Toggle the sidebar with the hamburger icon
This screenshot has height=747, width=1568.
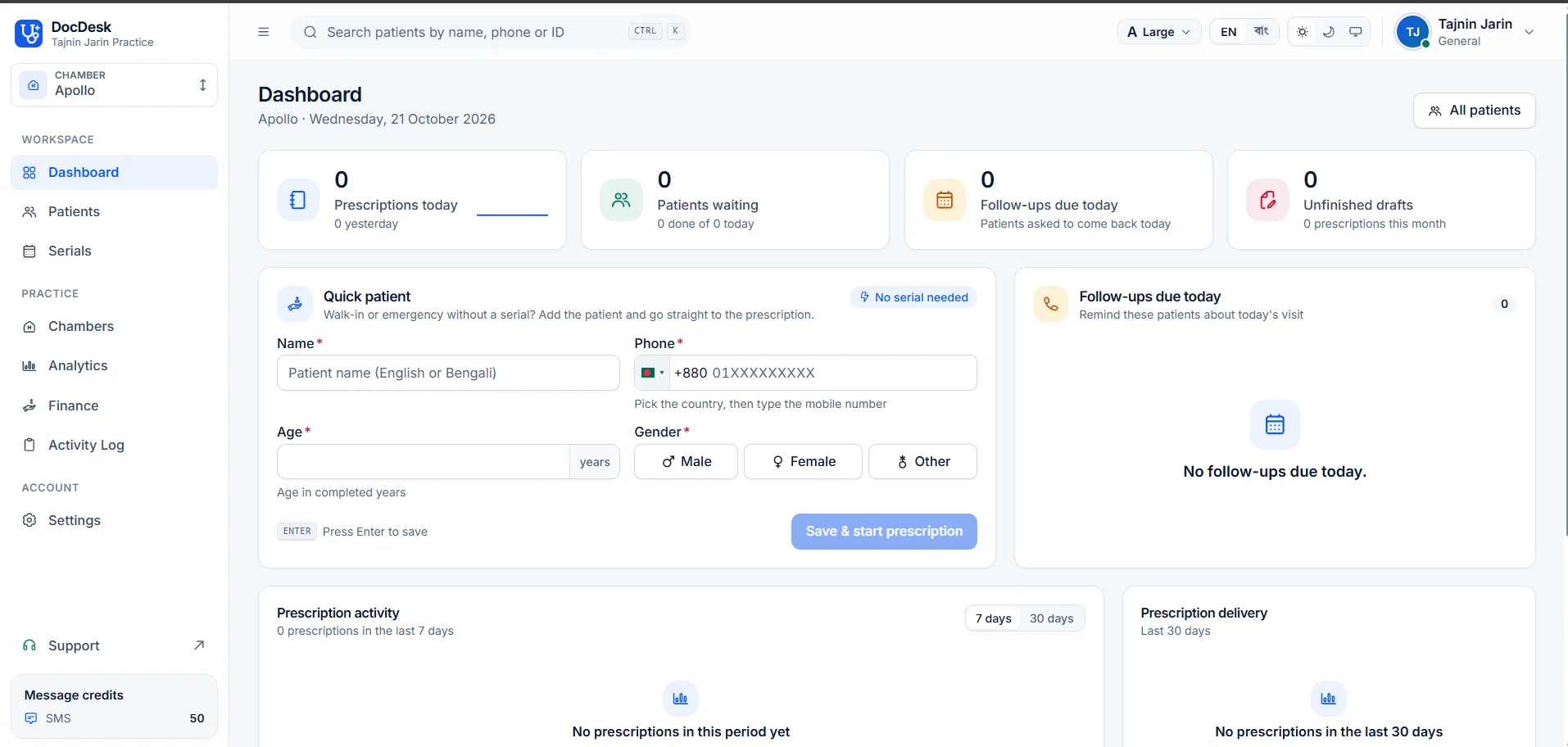(264, 32)
